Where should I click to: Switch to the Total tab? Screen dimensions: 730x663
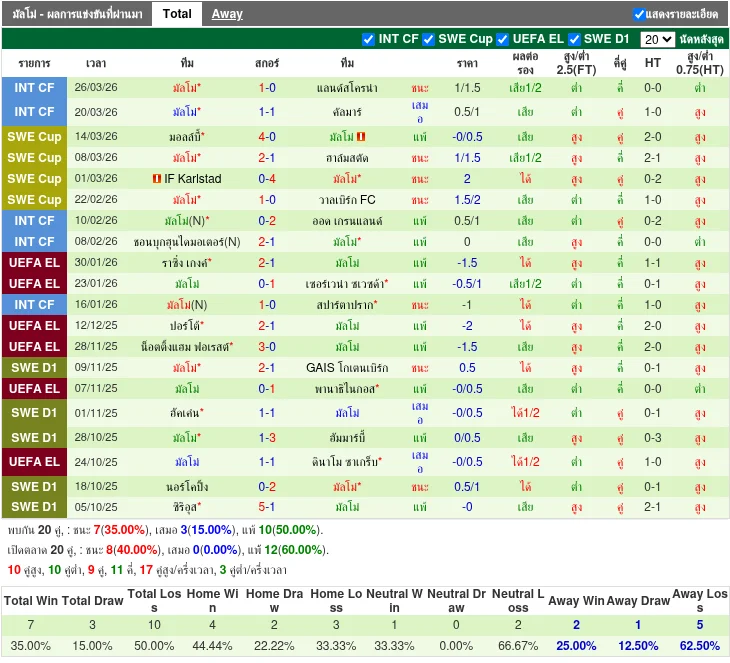point(177,14)
